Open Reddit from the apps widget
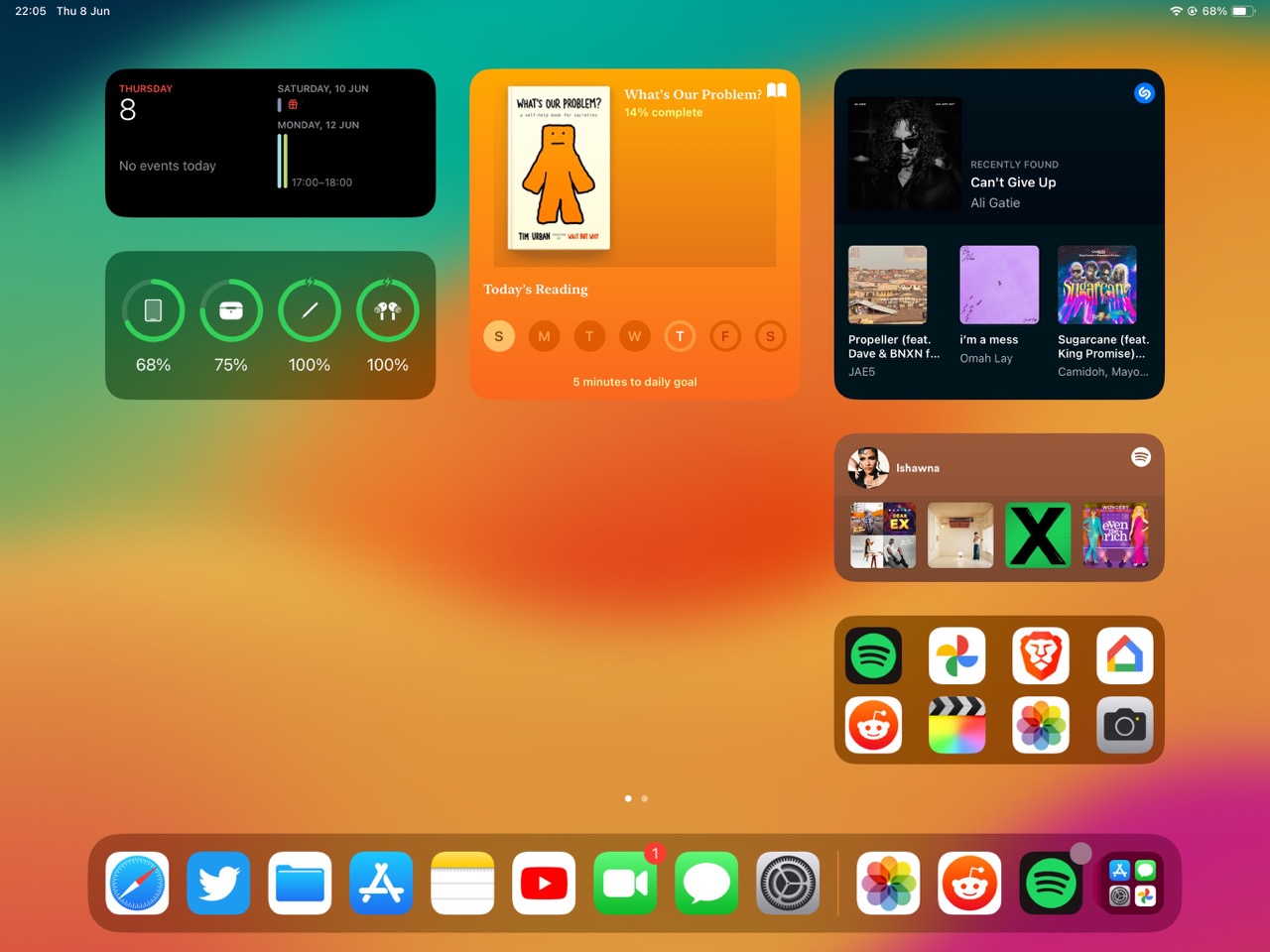The width and height of the screenshot is (1270, 952). coord(873,725)
